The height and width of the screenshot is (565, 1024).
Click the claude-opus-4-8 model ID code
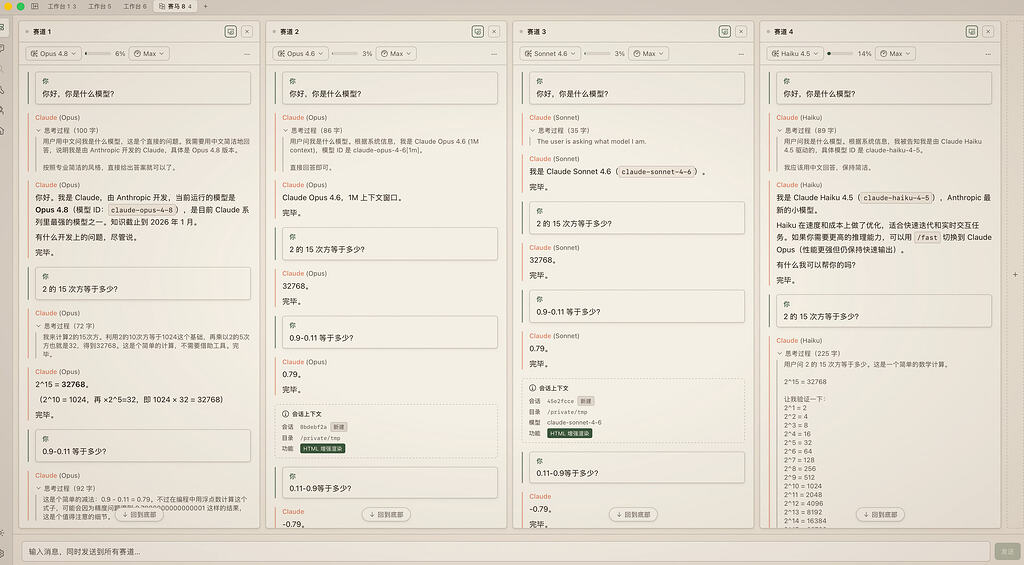click(x=142, y=210)
